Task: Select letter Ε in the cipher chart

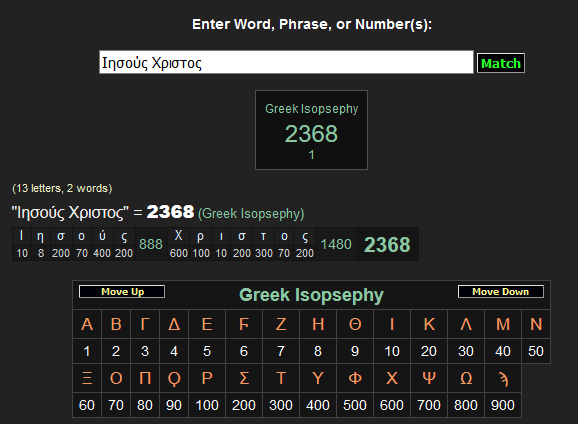Action: coord(207,324)
